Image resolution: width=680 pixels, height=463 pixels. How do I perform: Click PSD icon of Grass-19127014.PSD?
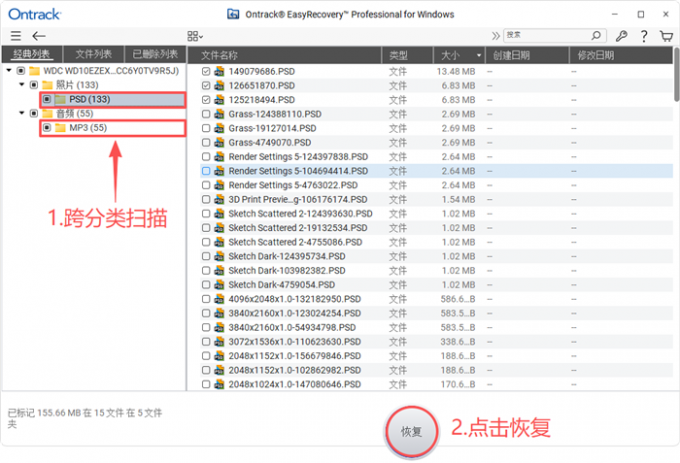(x=219, y=128)
